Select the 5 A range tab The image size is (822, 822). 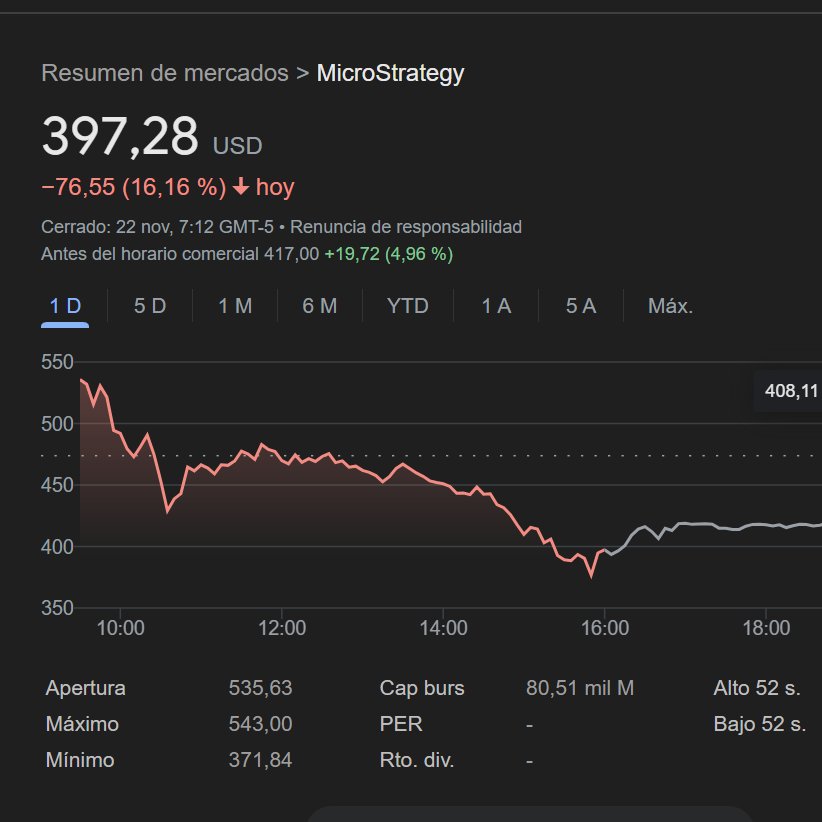(581, 306)
